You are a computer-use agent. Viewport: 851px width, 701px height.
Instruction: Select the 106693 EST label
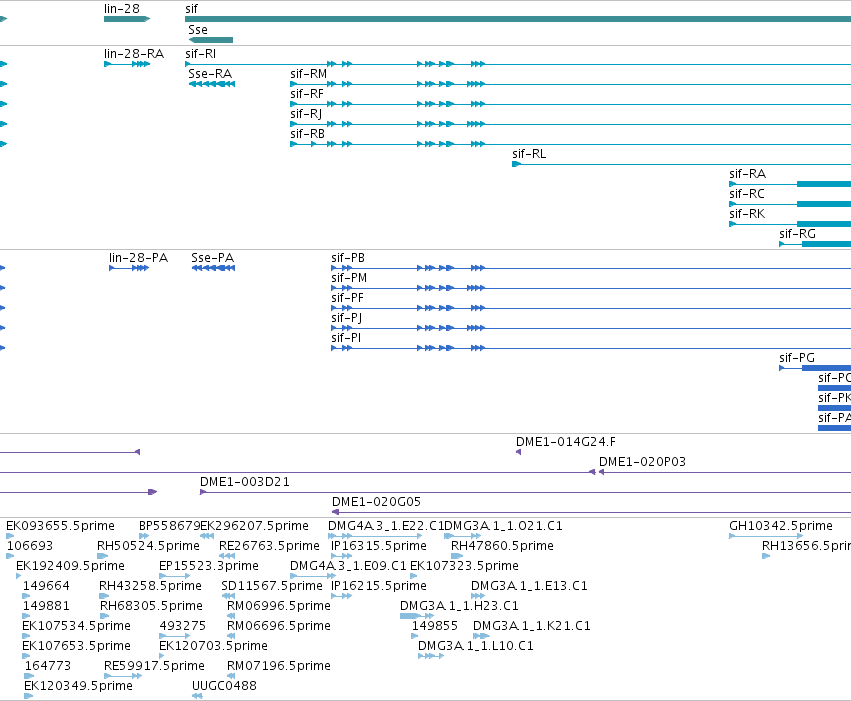pyautogui.click(x=30, y=546)
